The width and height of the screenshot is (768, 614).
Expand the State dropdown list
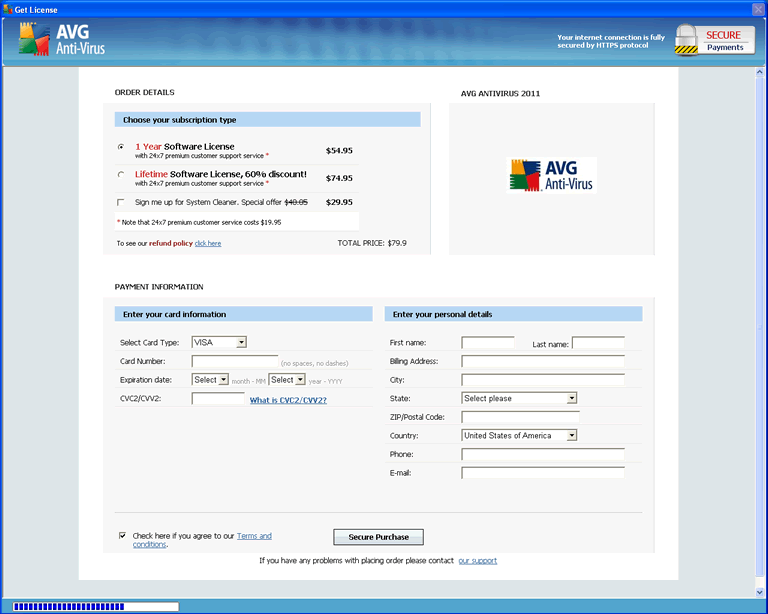(519, 398)
